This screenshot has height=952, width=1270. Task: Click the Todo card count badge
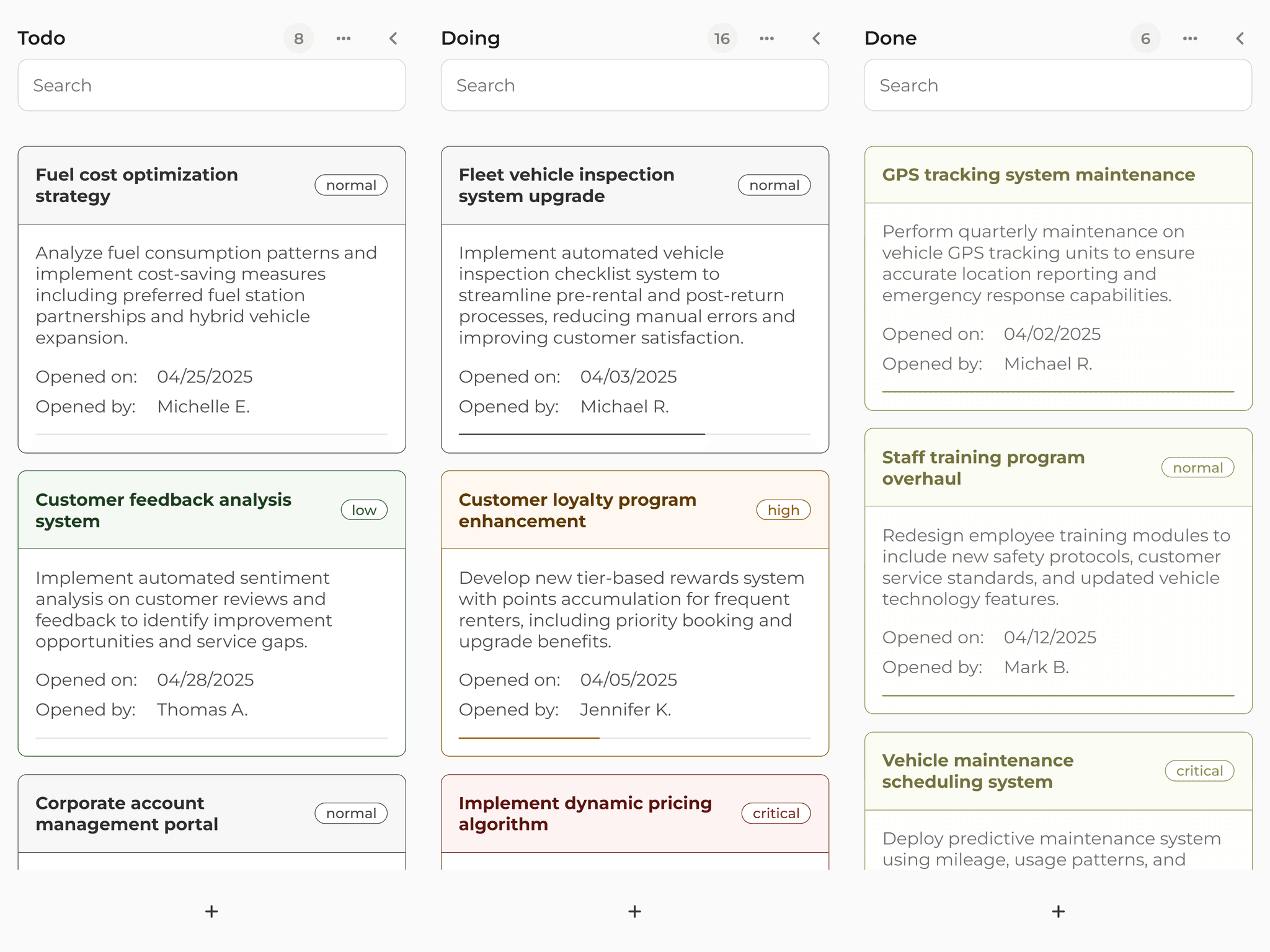pyautogui.click(x=299, y=38)
